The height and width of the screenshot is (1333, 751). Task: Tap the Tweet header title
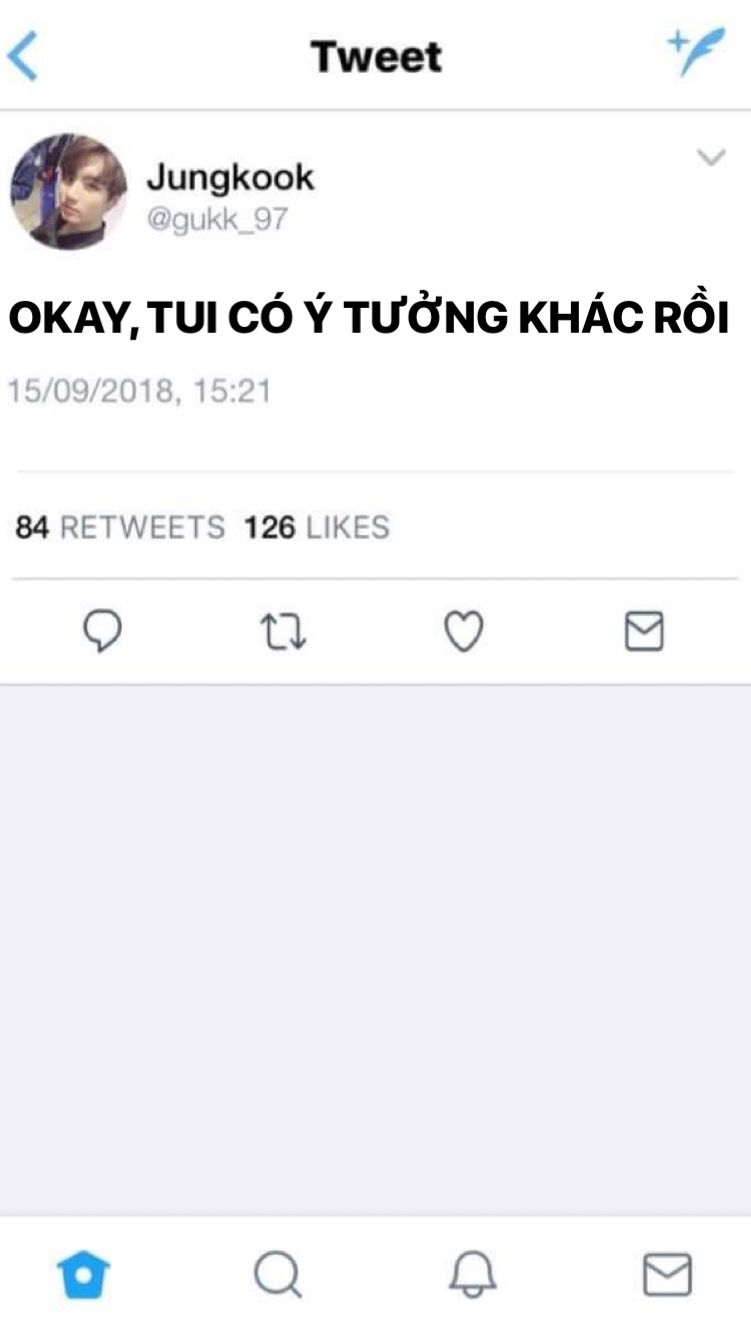[376, 56]
